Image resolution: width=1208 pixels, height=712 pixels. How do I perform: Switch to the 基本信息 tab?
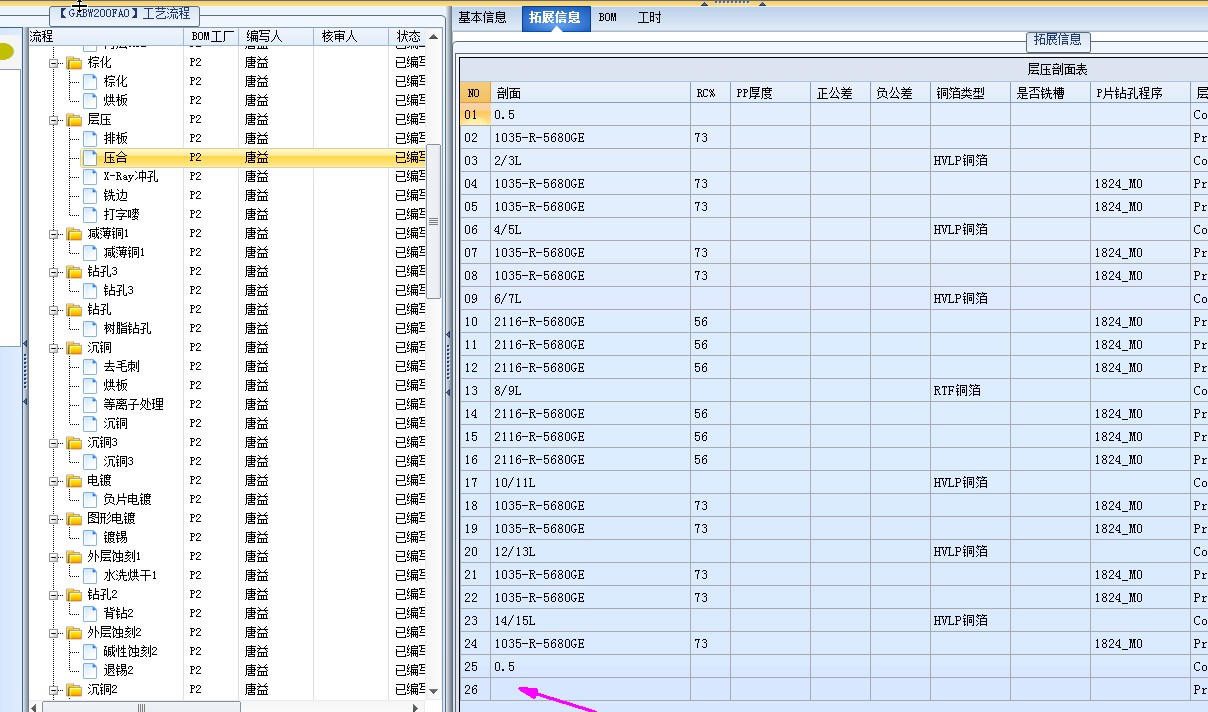coord(483,17)
